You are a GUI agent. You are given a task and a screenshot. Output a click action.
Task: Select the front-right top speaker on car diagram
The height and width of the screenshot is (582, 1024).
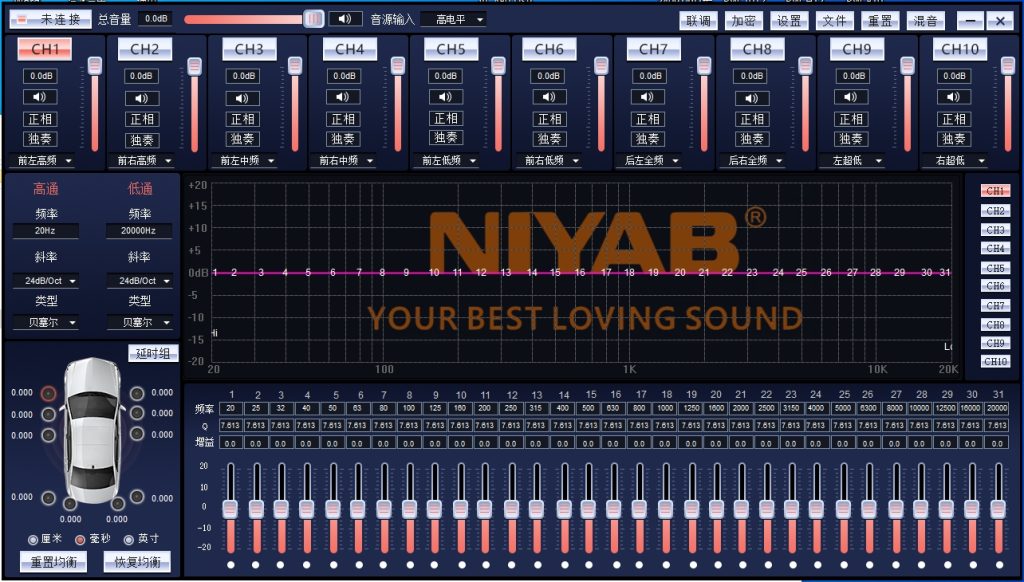136,393
